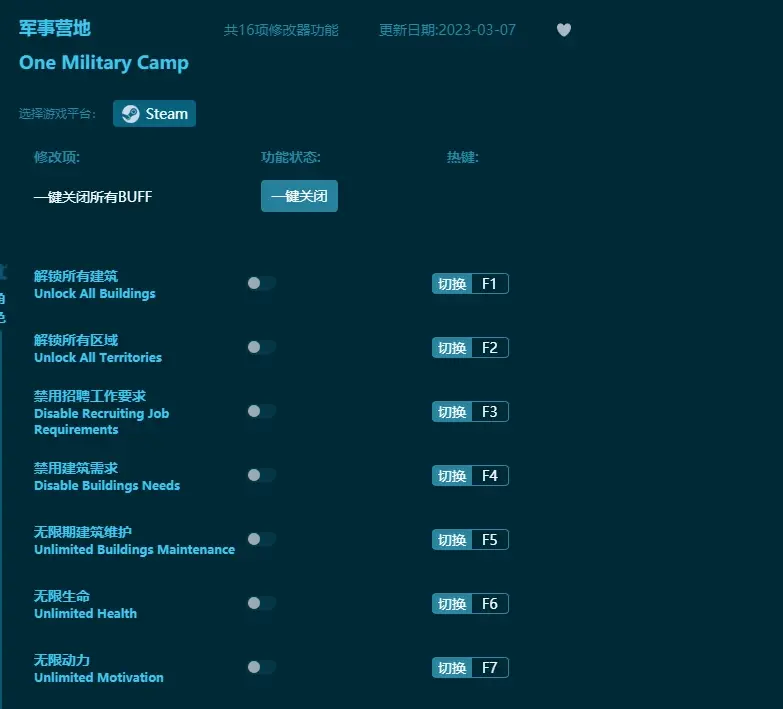Image resolution: width=783 pixels, height=709 pixels.
Task: Click the F7 hotkey field
Action: pos(490,667)
